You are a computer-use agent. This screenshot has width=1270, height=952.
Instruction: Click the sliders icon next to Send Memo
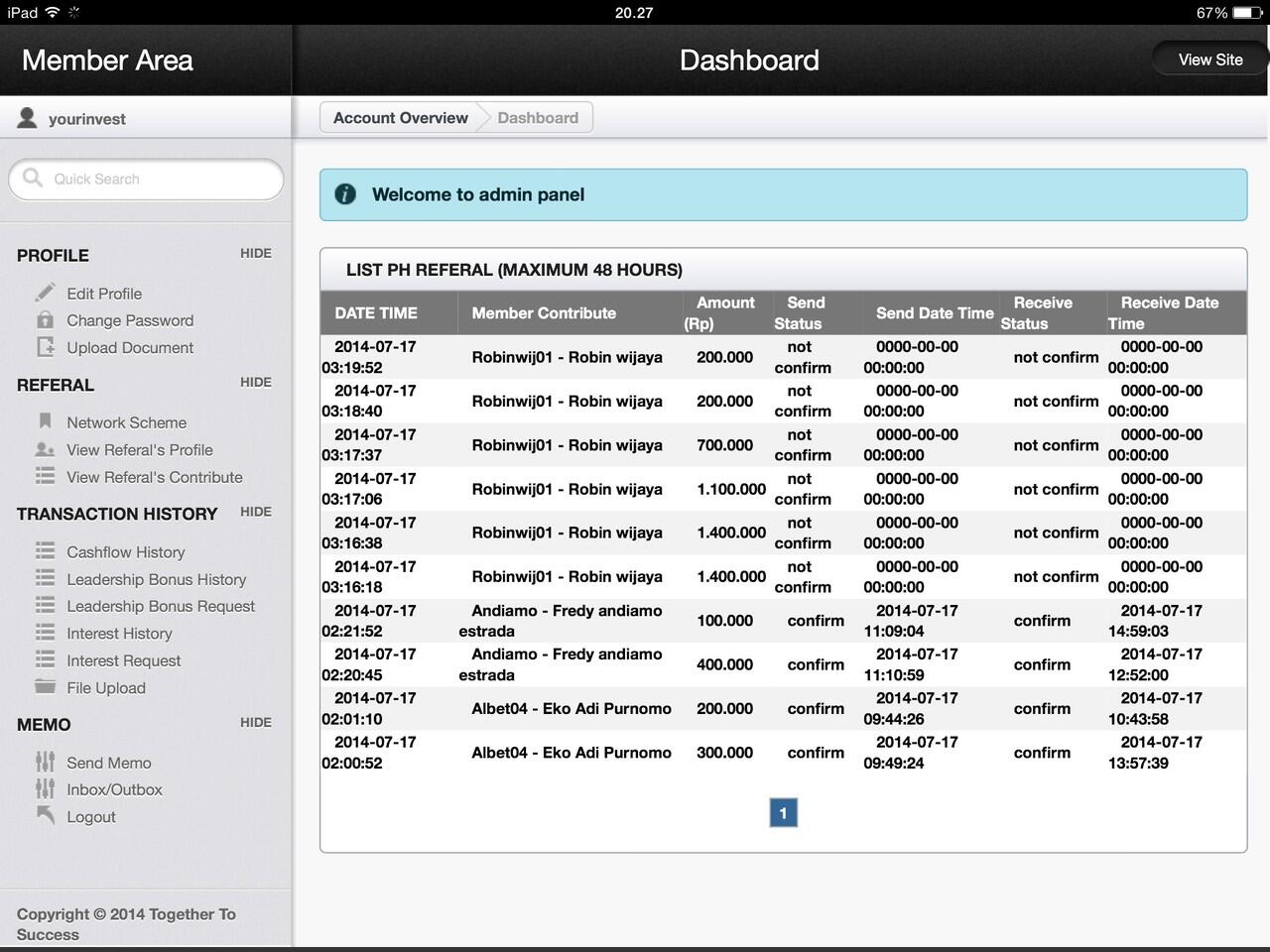pyautogui.click(x=45, y=762)
